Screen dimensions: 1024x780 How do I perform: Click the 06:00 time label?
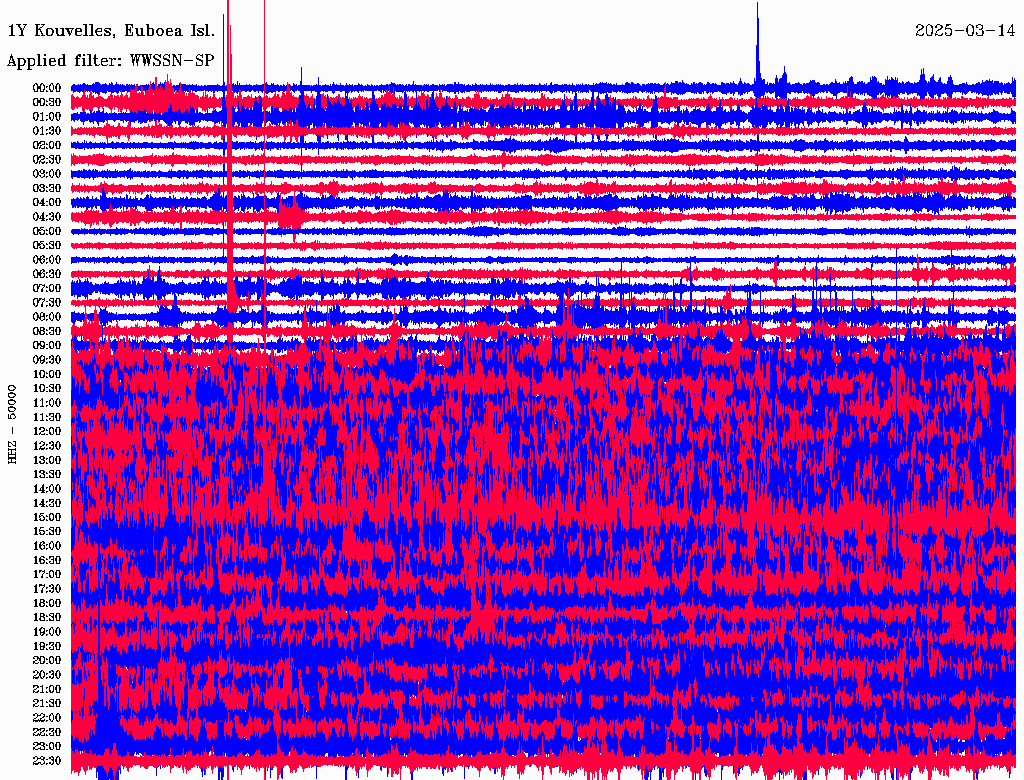coord(47,260)
